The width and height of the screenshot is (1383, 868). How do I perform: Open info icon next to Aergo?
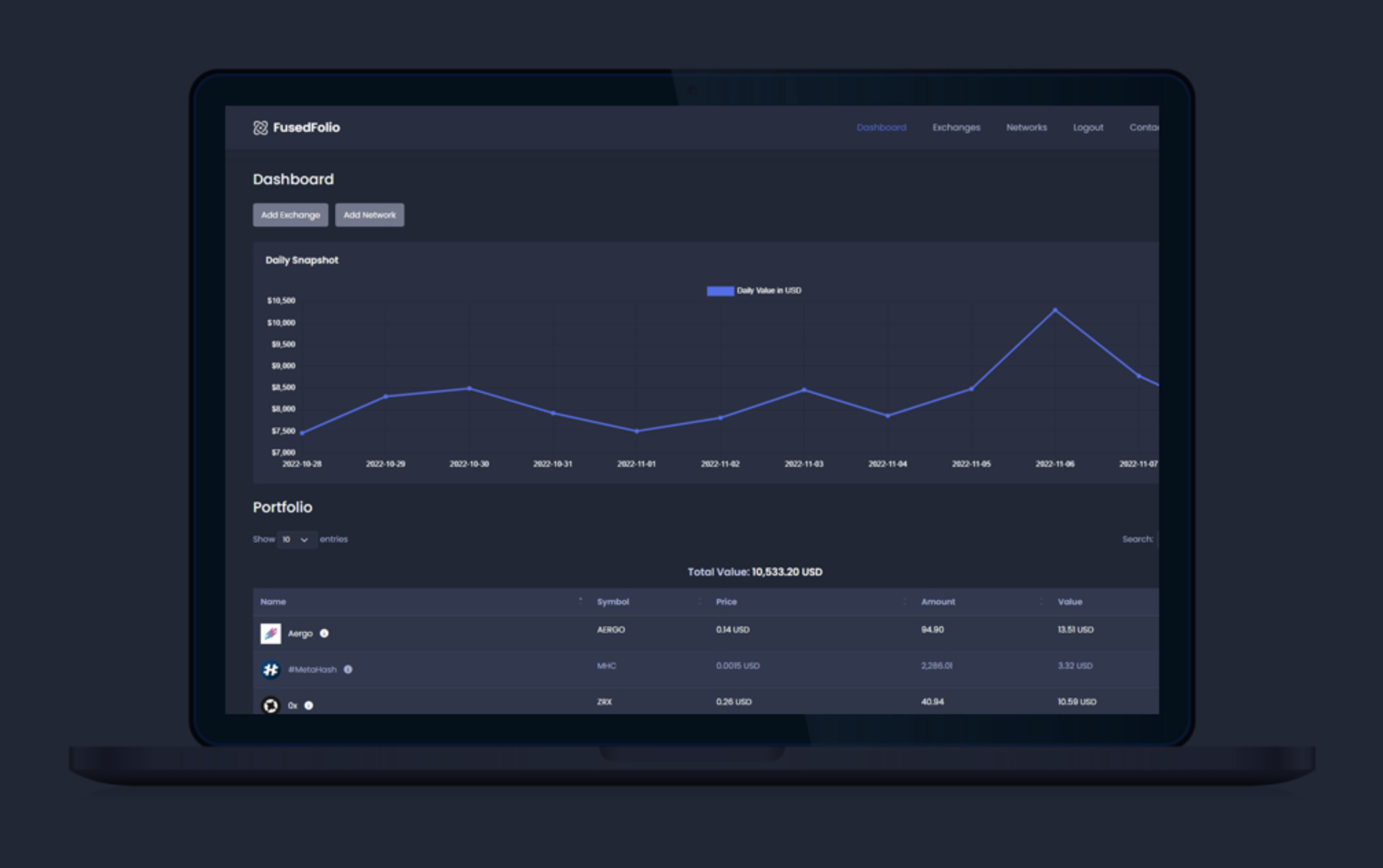324,633
